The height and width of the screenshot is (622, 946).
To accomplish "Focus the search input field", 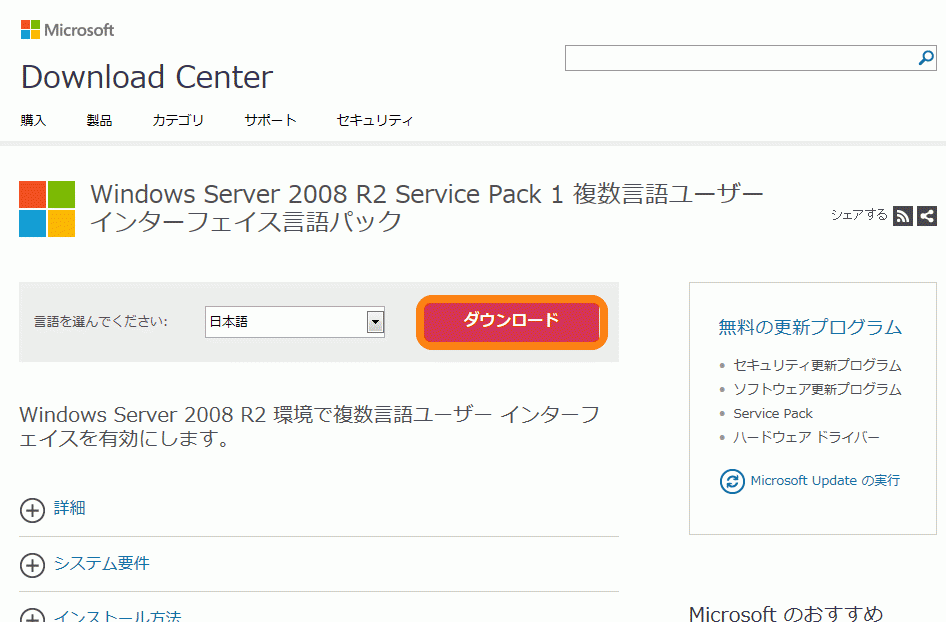I will coord(741,58).
